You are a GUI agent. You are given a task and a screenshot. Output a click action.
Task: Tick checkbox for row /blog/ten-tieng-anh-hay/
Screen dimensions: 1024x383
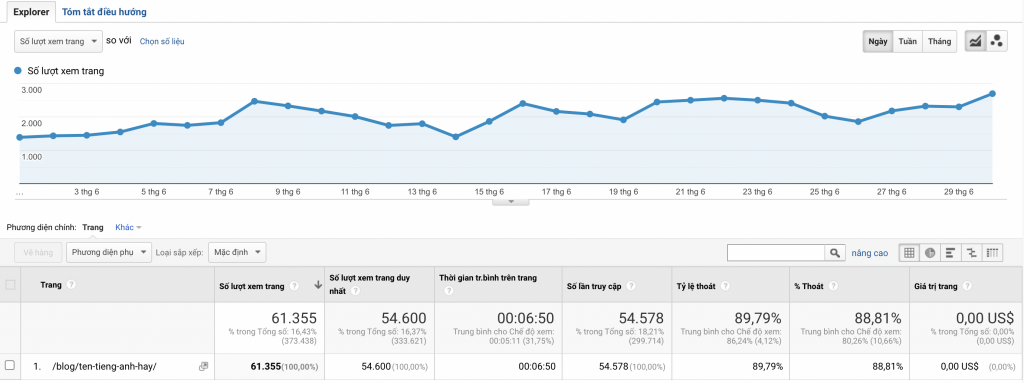(x=10, y=365)
